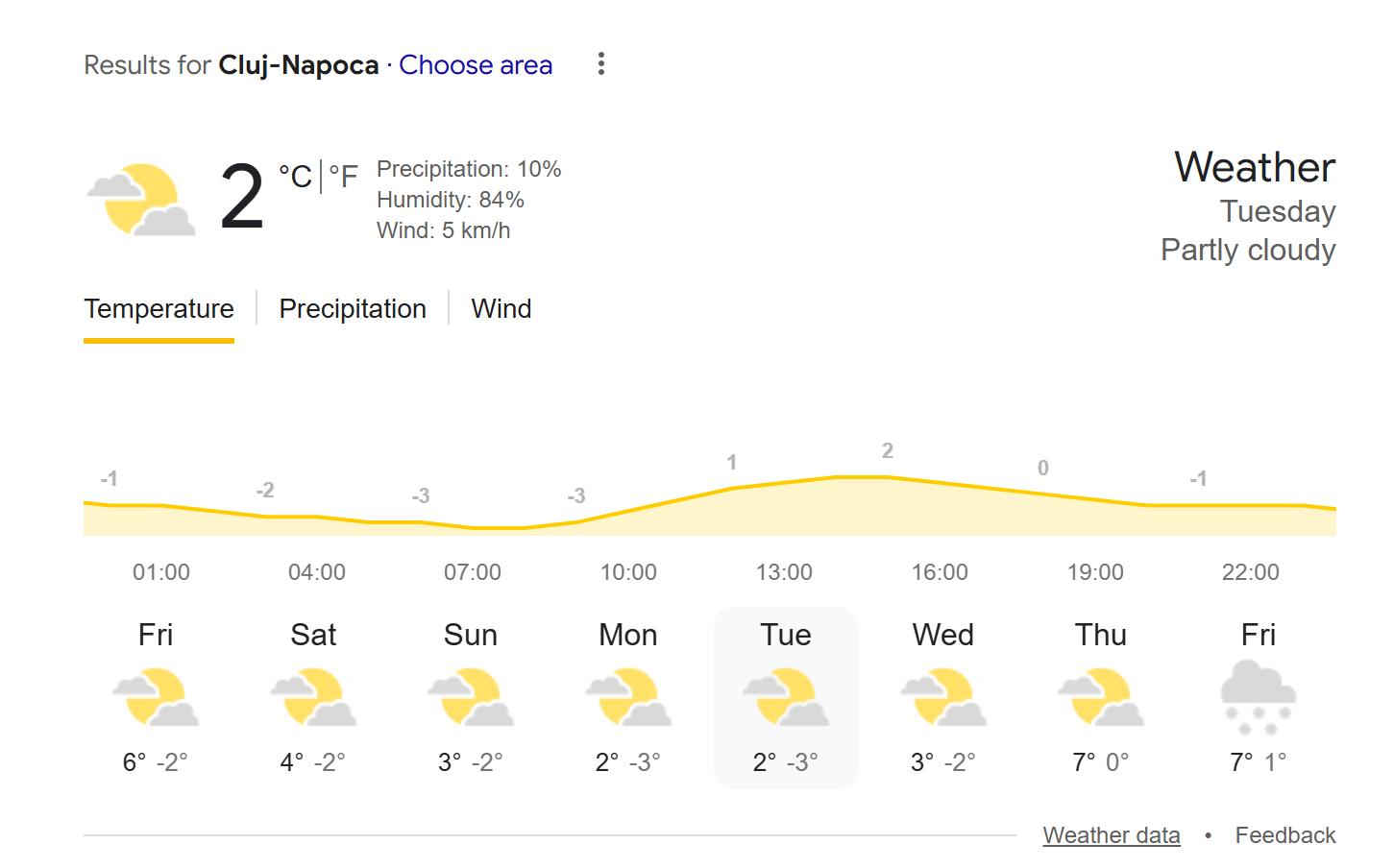Screen dimensions: 1394x868
Task: Select the 13:00 hour on the chart
Action: pos(784,572)
